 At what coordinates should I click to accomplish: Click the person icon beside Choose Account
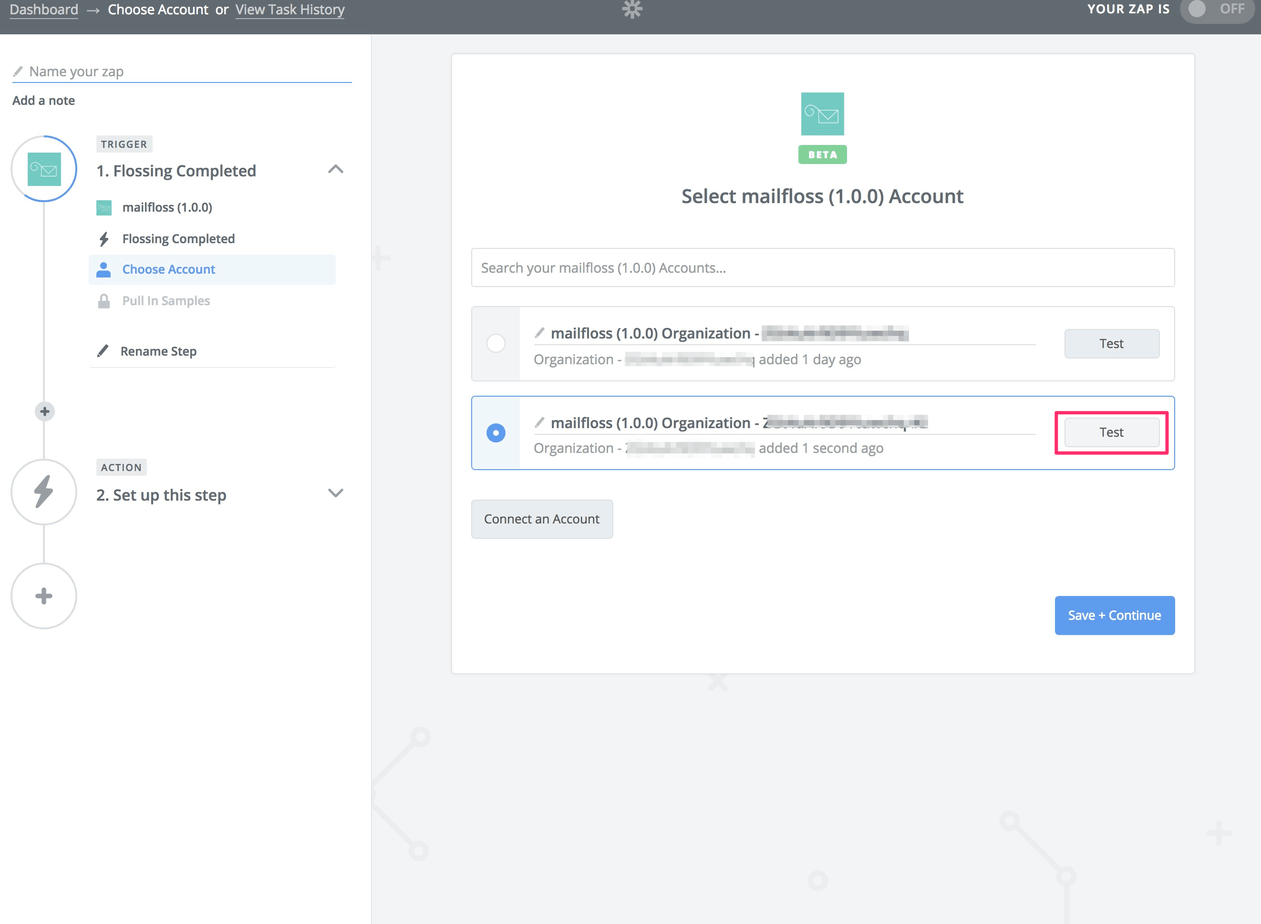click(104, 269)
